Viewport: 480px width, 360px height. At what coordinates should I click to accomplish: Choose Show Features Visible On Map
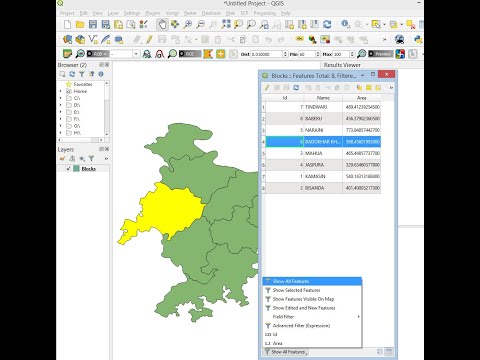point(312,299)
